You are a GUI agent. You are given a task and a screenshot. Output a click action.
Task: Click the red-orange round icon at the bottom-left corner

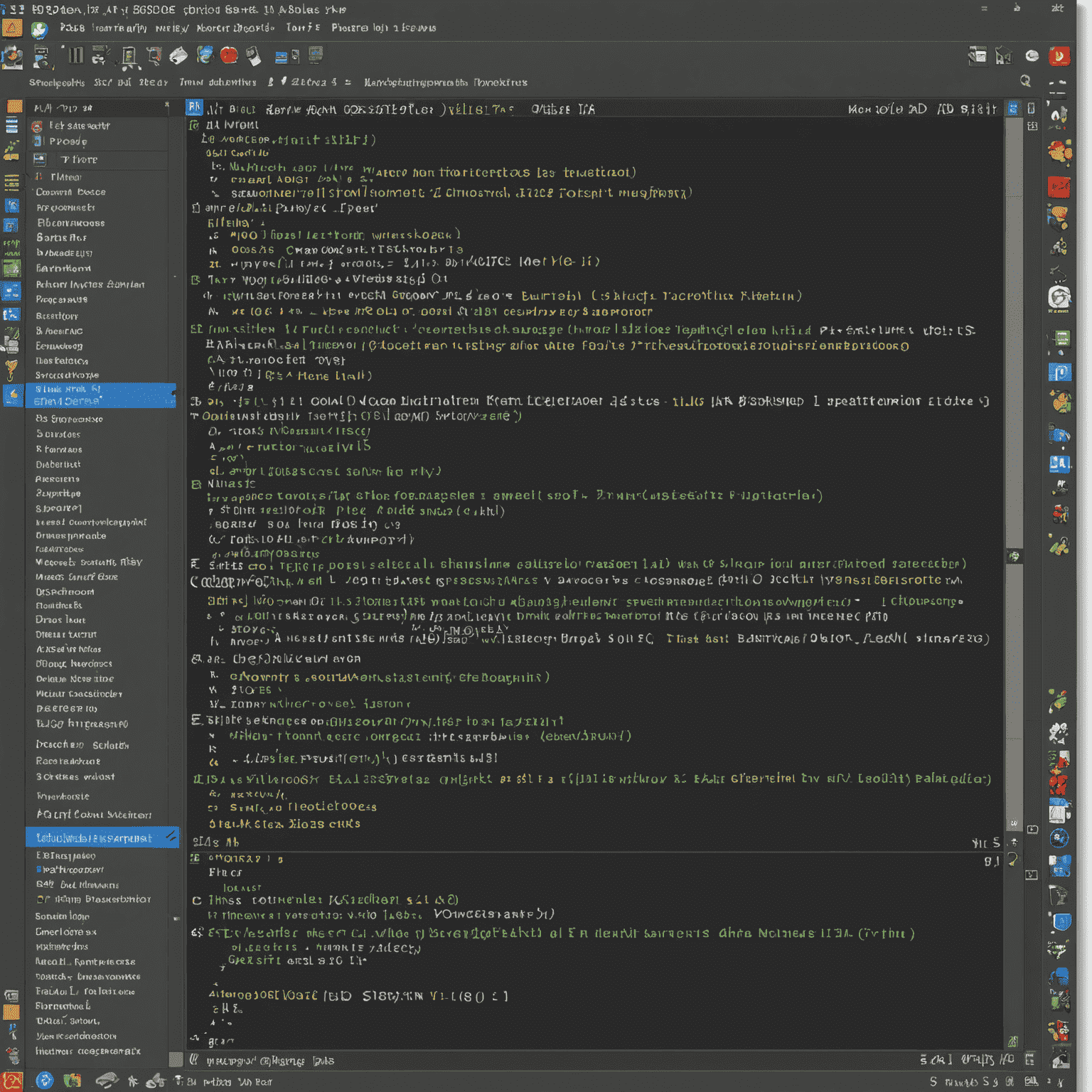coord(12,1081)
